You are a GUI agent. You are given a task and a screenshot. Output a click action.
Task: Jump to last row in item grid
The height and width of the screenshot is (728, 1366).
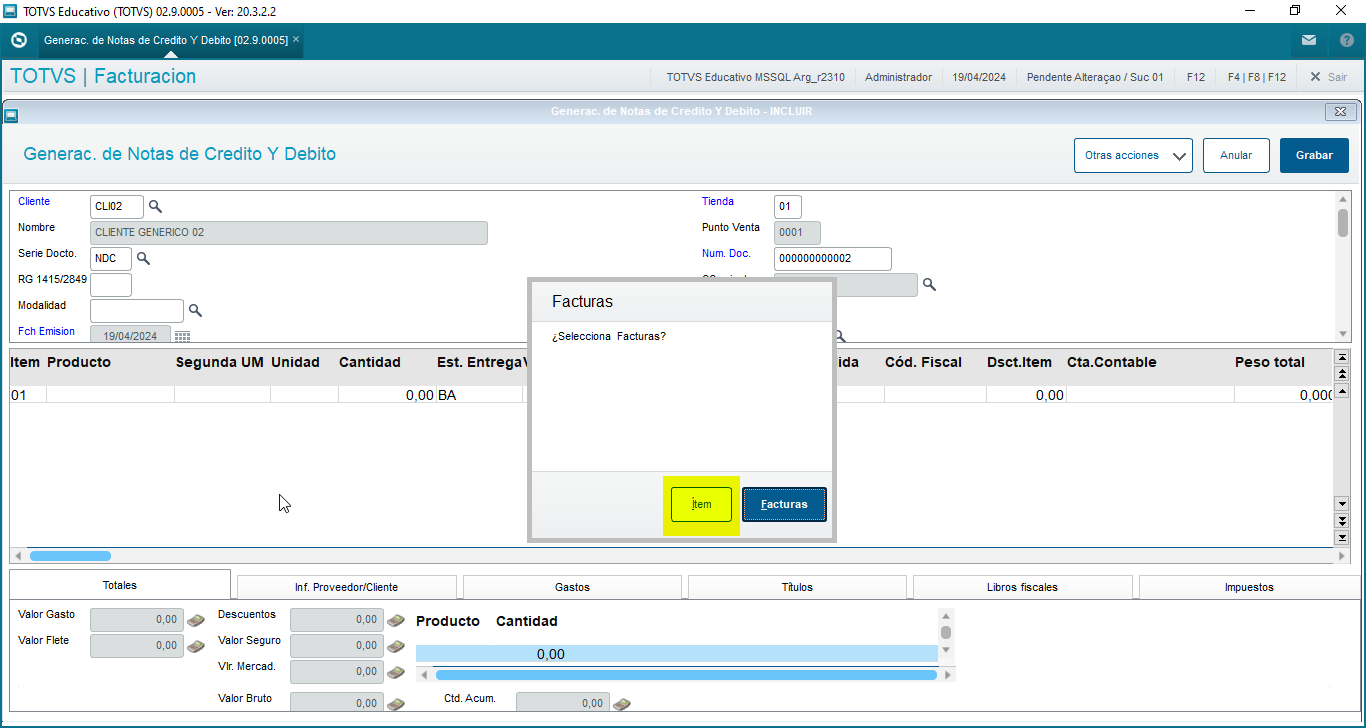tap(1342, 538)
